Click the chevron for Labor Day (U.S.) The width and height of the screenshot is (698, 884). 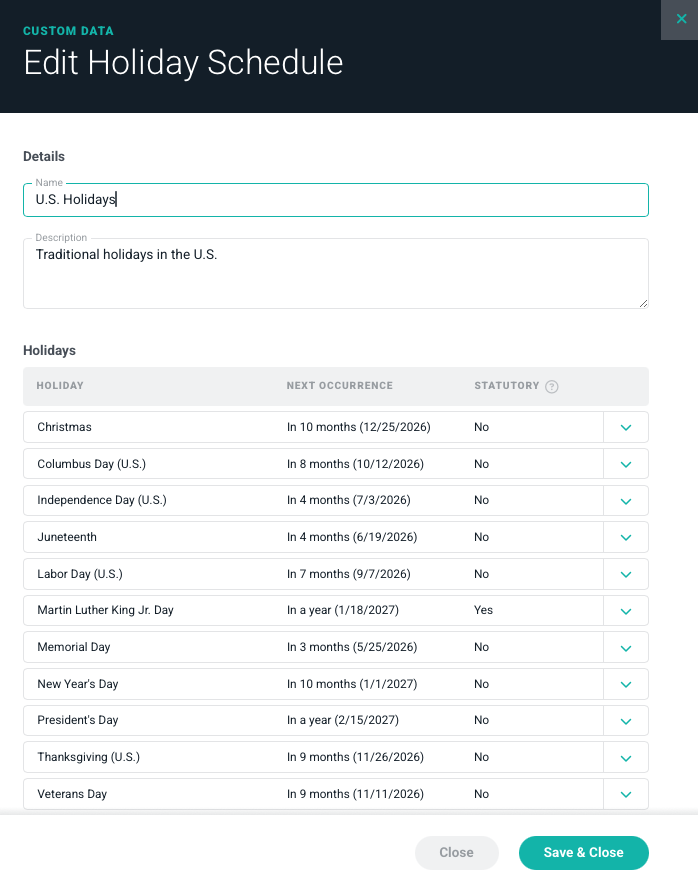point(626,574)
